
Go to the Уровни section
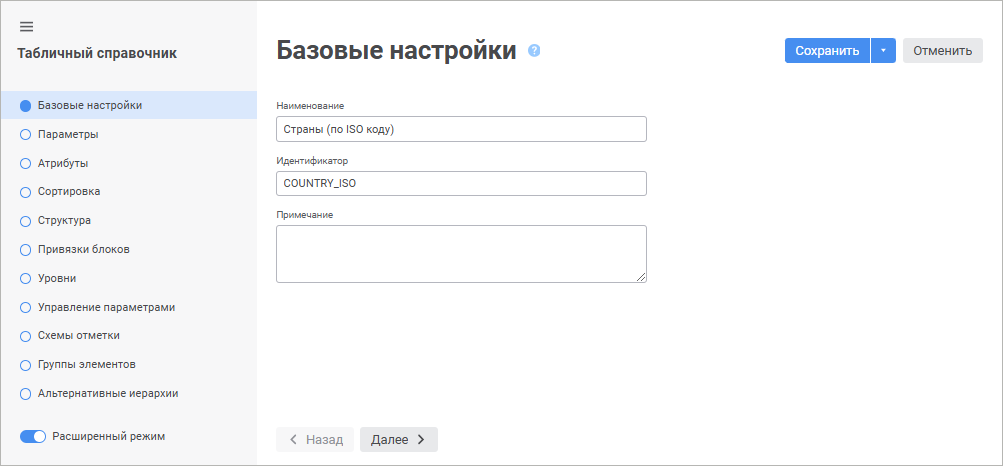57,278
